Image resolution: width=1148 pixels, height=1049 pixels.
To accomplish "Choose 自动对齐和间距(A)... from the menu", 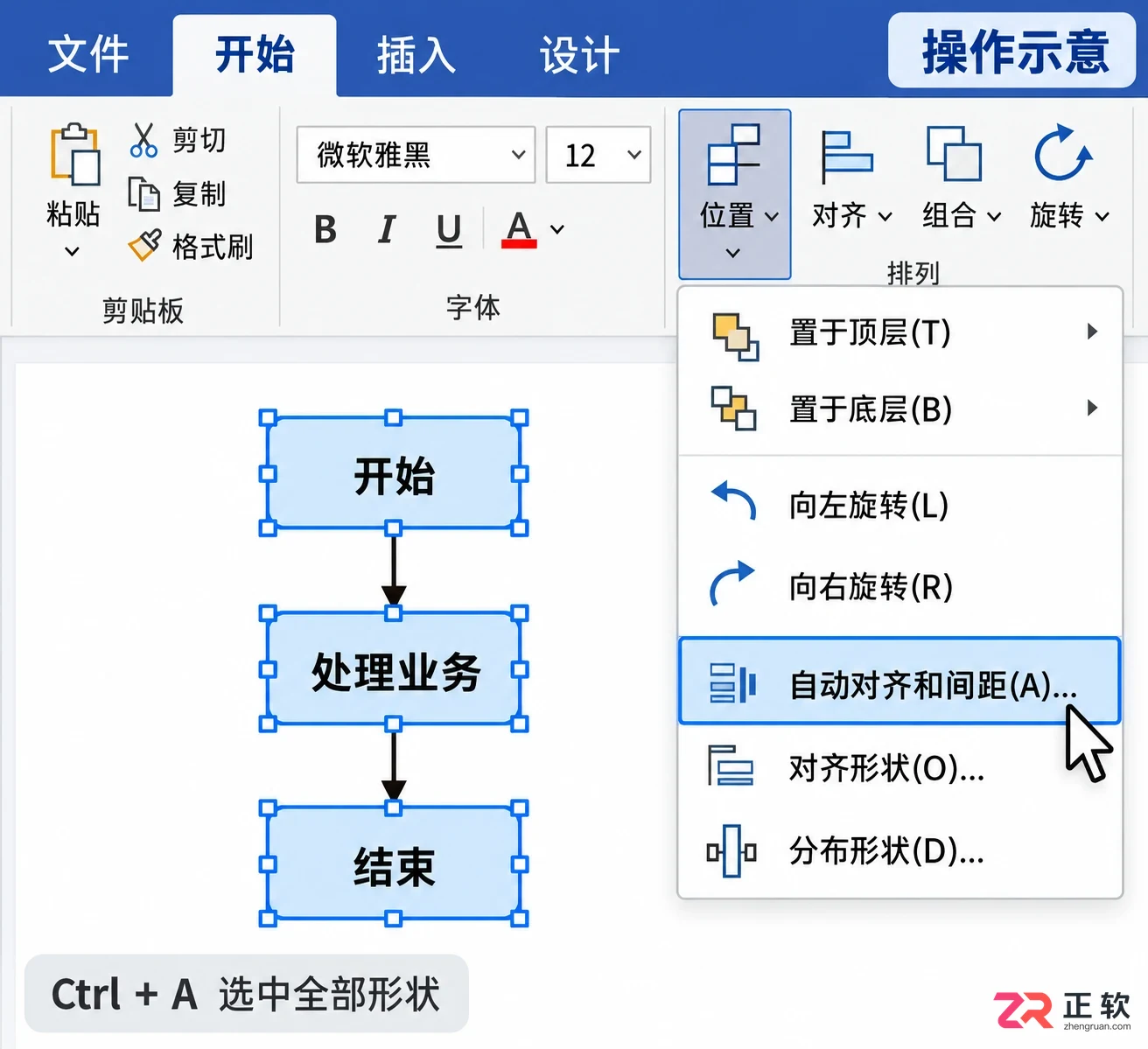I will point(899,681).
